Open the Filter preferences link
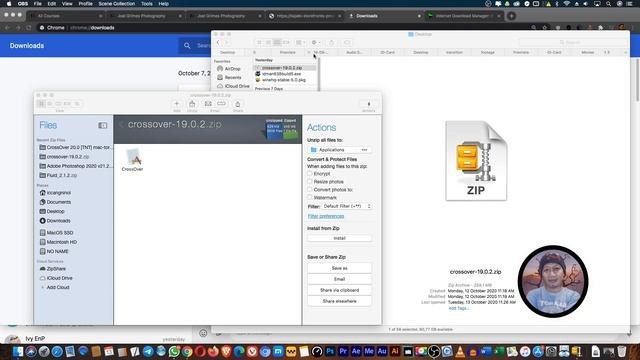 [x=326, y=216]
